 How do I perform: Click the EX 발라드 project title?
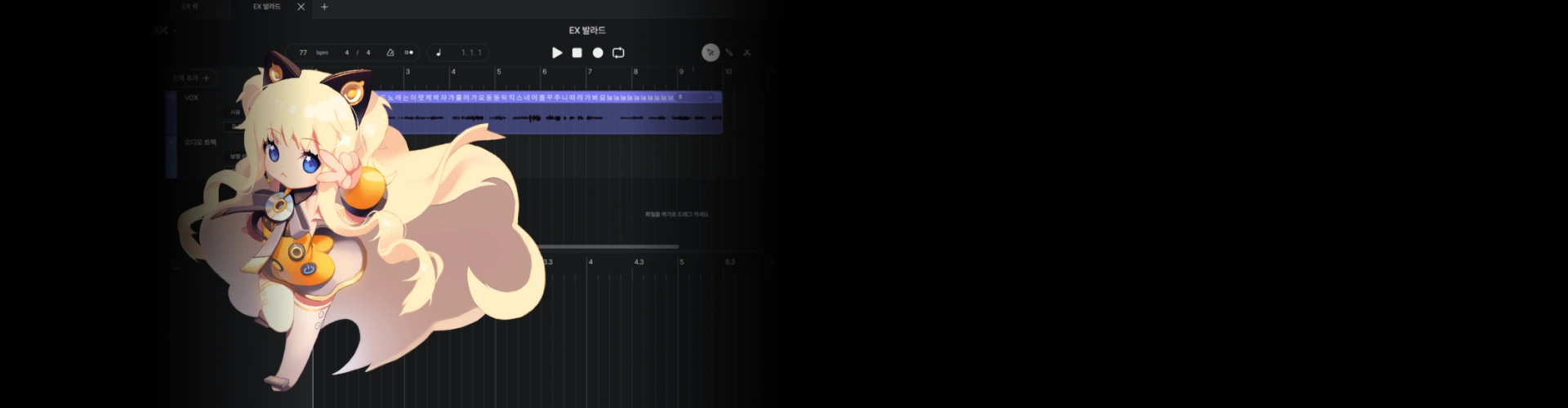click(587, 30)
